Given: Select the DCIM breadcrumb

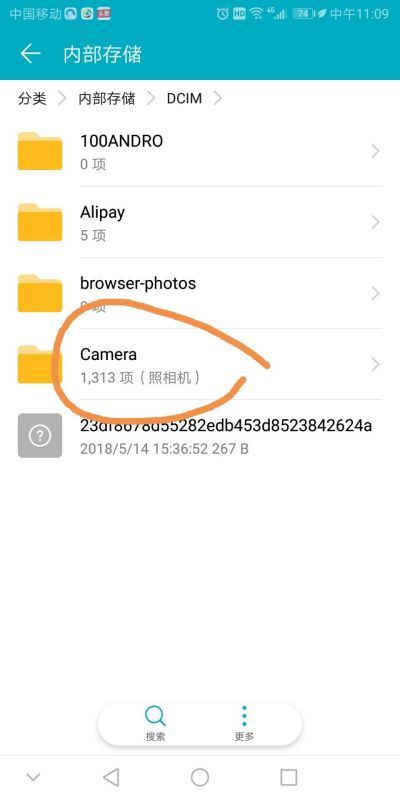Looking at the screenshot, I should [x=184, y=98].
